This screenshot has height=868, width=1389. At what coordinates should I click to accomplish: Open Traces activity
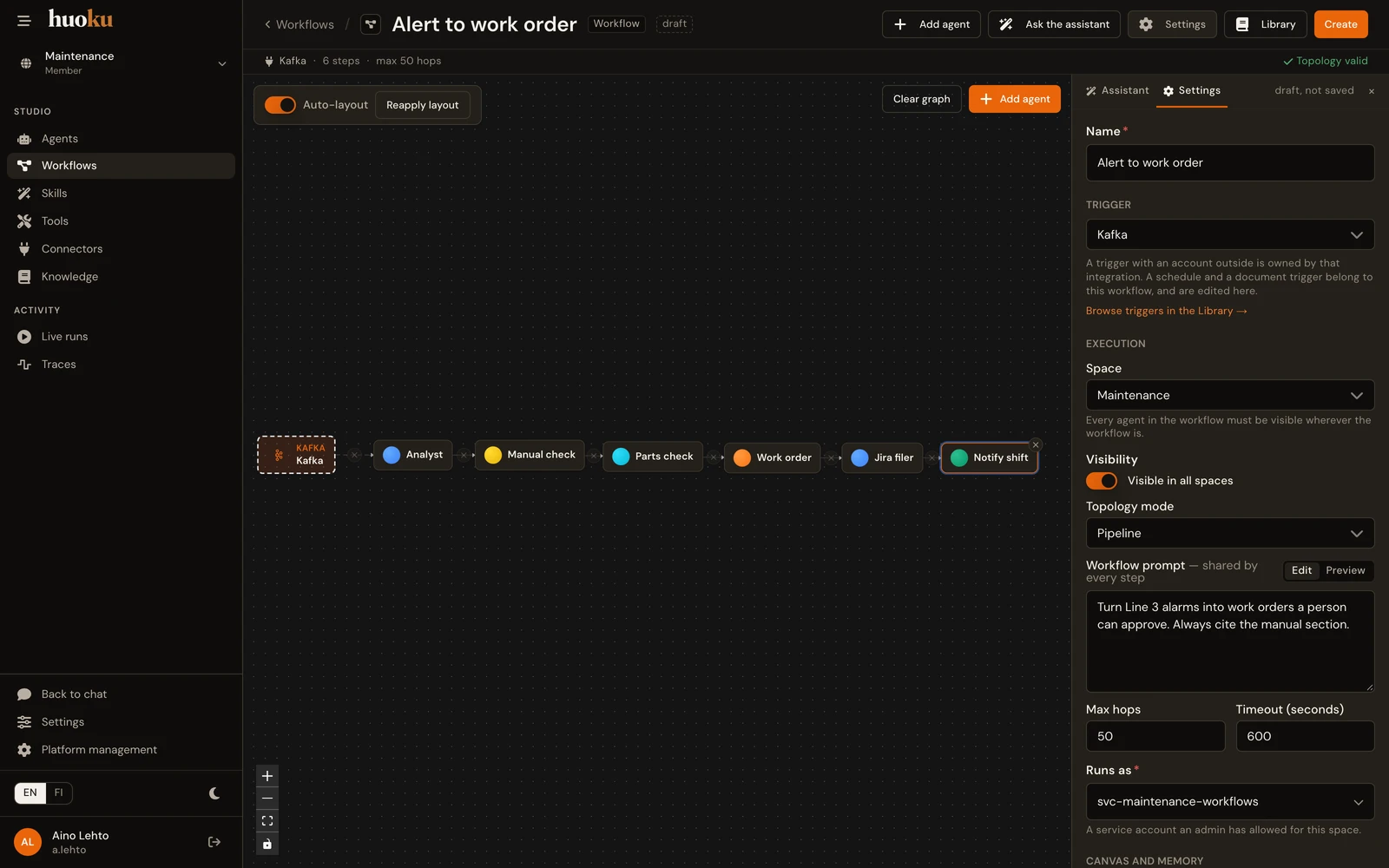point(121,365)
